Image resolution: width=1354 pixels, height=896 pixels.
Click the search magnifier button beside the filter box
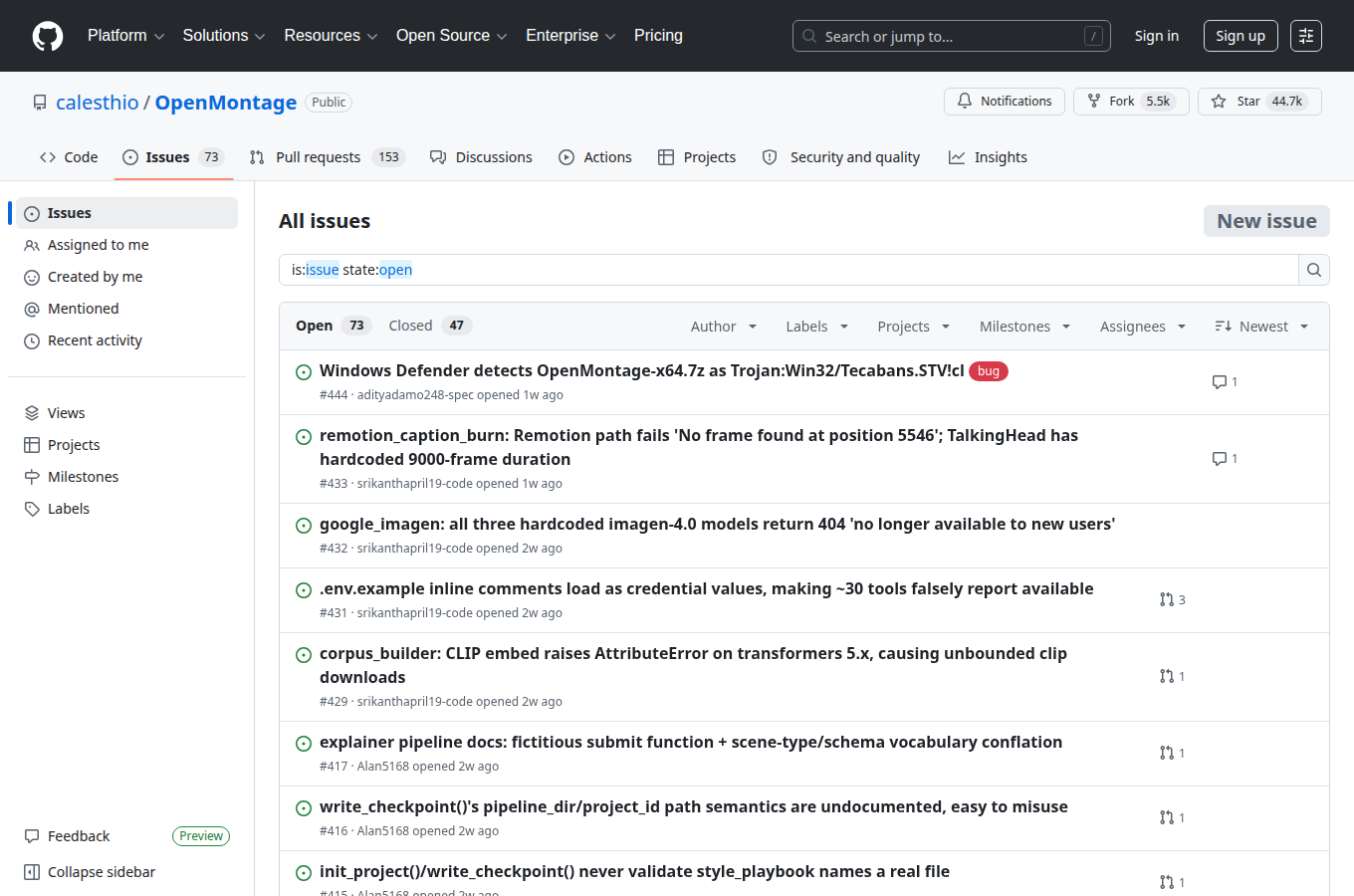click(x=1314, y=270)
